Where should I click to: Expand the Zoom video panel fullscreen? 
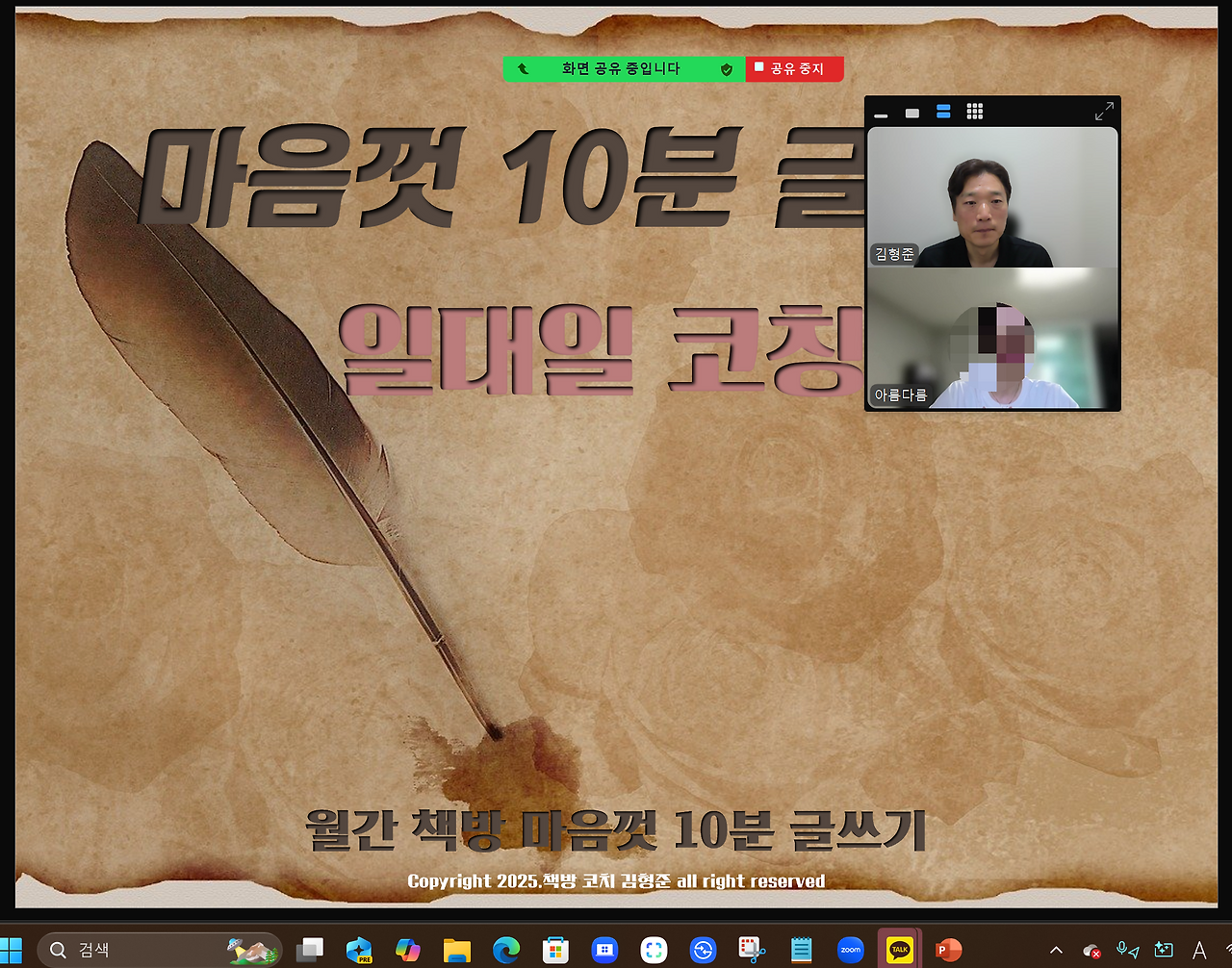click(x=1103, y=111)
